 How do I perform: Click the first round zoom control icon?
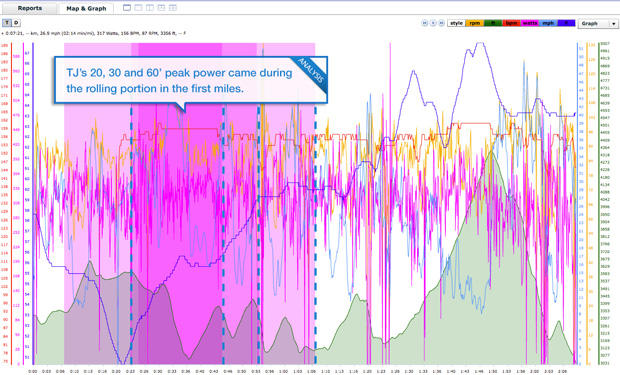pos(425,23)
